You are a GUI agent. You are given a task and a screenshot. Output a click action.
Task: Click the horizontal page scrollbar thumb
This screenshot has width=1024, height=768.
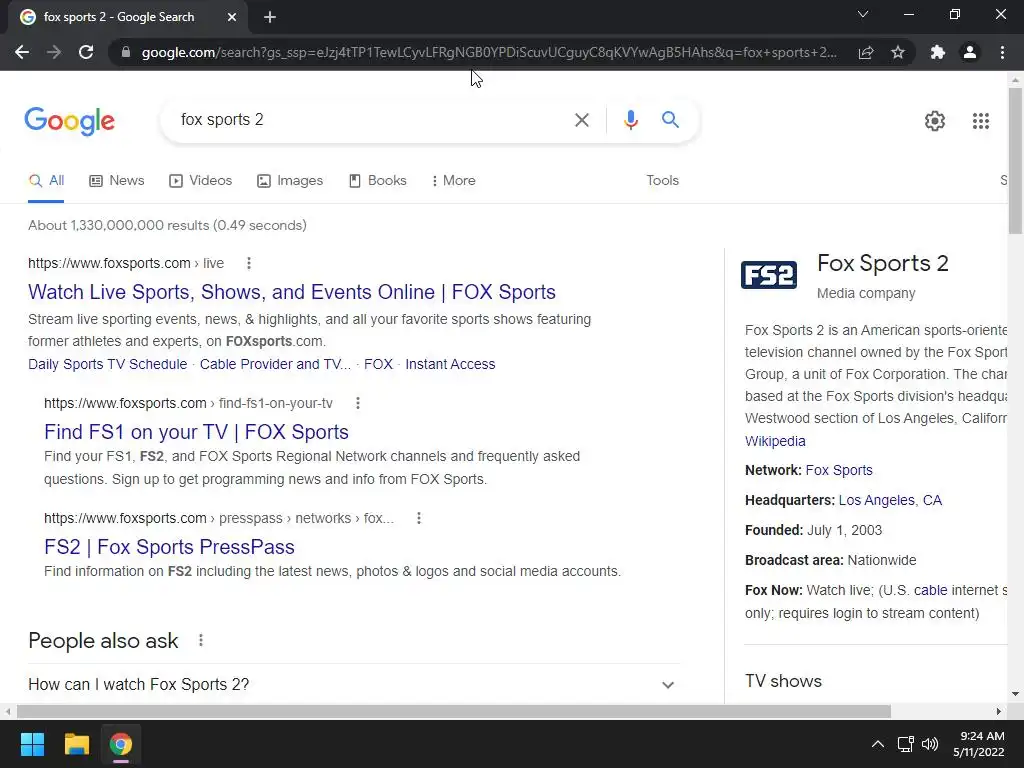tap(454, 711)
